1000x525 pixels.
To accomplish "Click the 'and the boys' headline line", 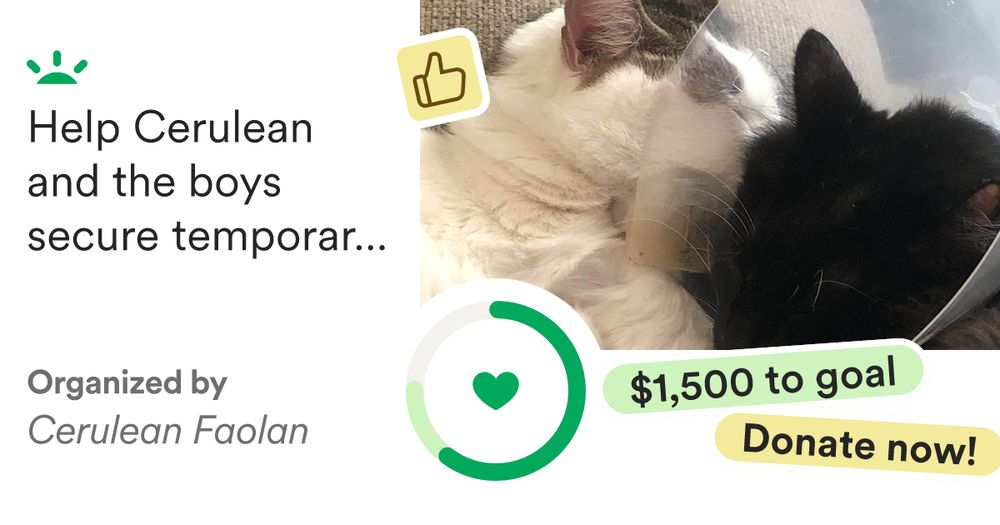I will pos(154,182).
